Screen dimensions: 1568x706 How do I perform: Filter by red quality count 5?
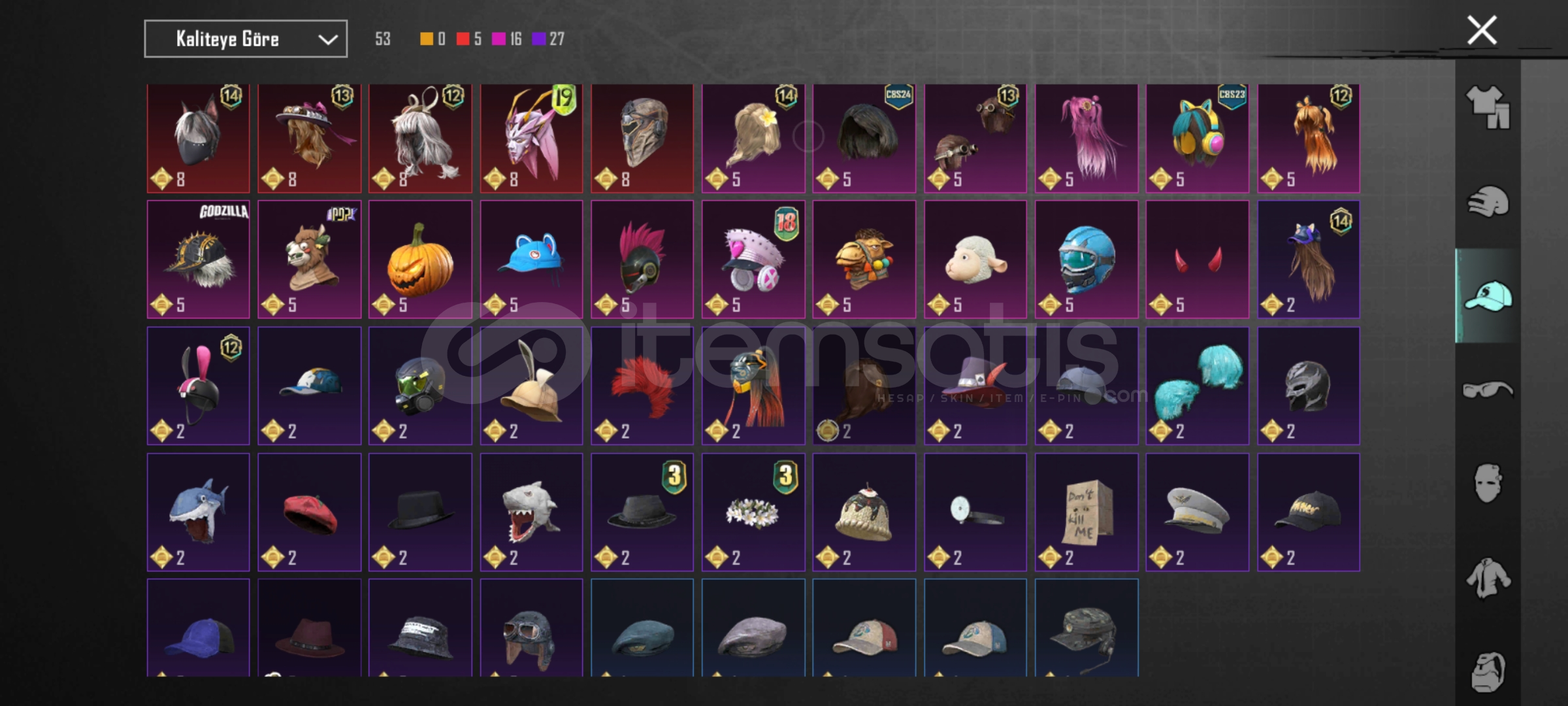pyautogui.click(x=469, y=39)
